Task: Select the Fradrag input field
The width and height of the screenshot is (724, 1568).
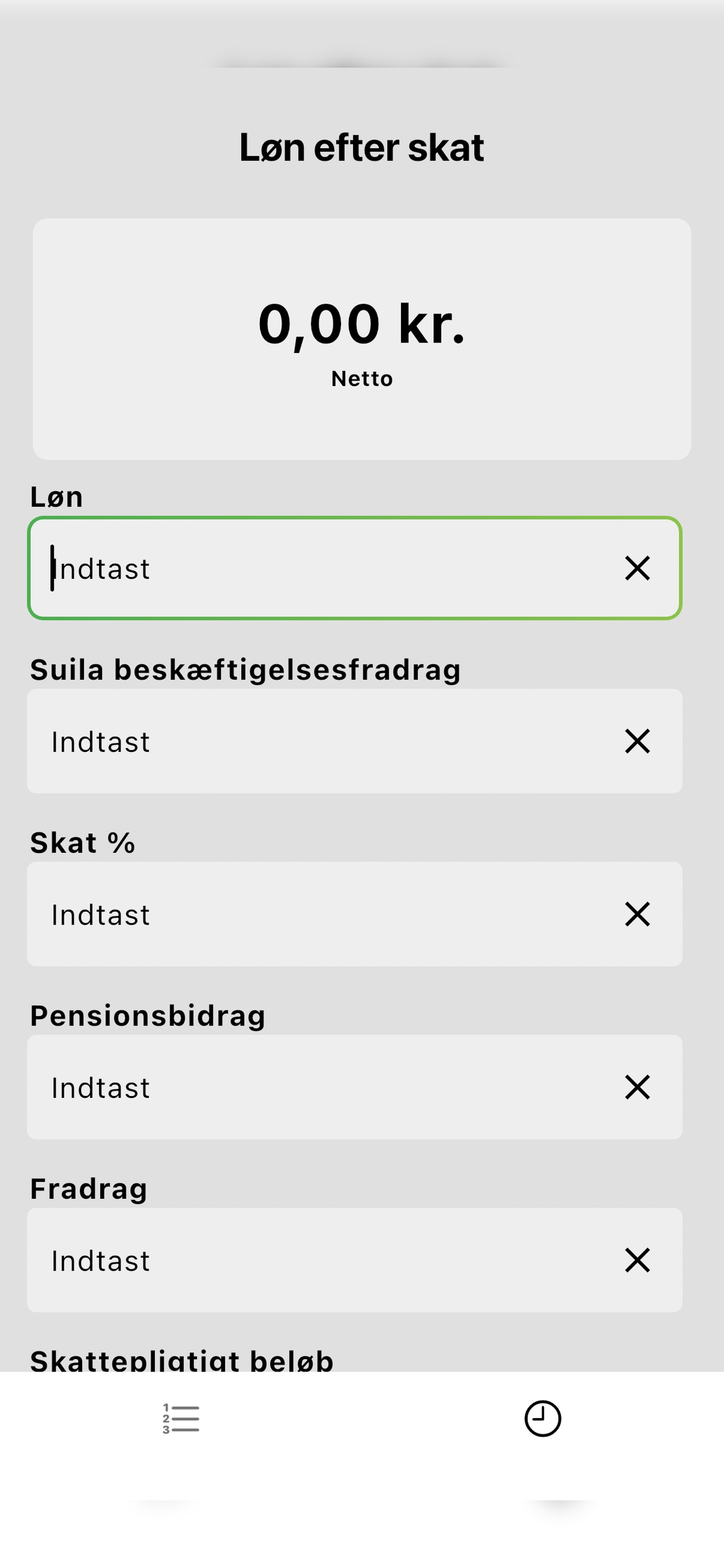Action: (354, 1259)
